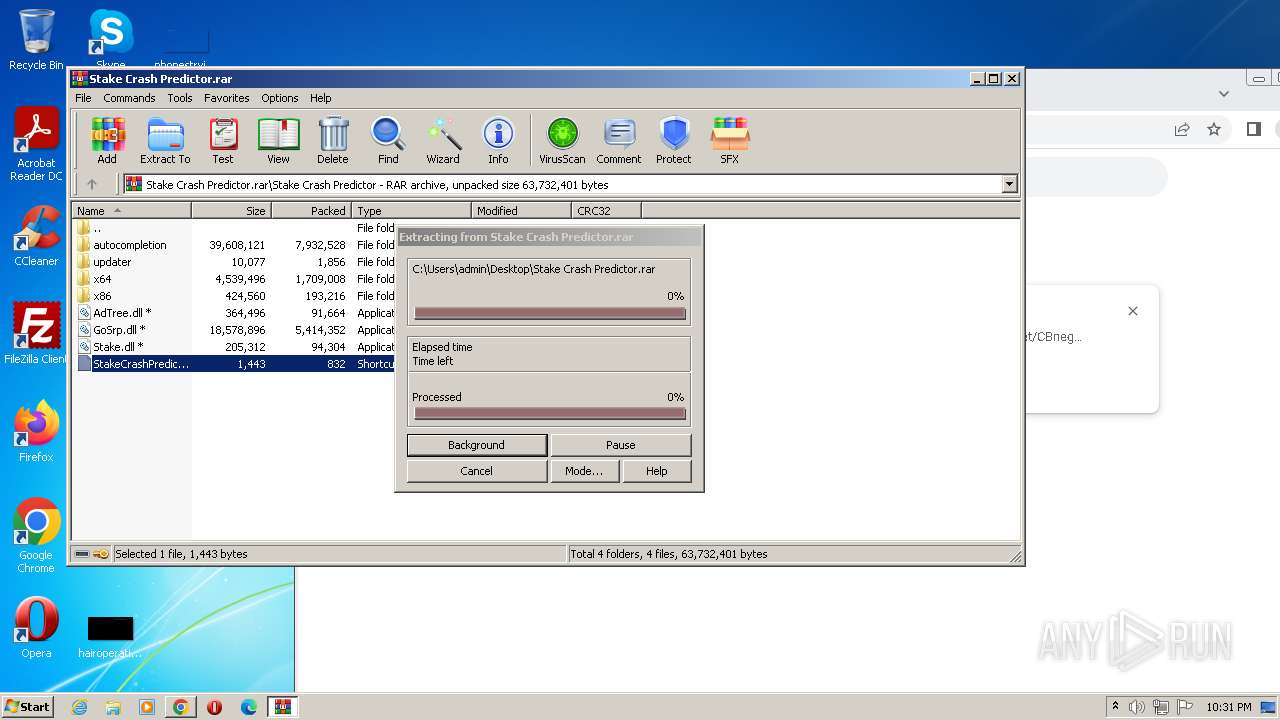Click the Protect toolbar icon
Viewport: 1280px width, 720px height.
point(674,140)
